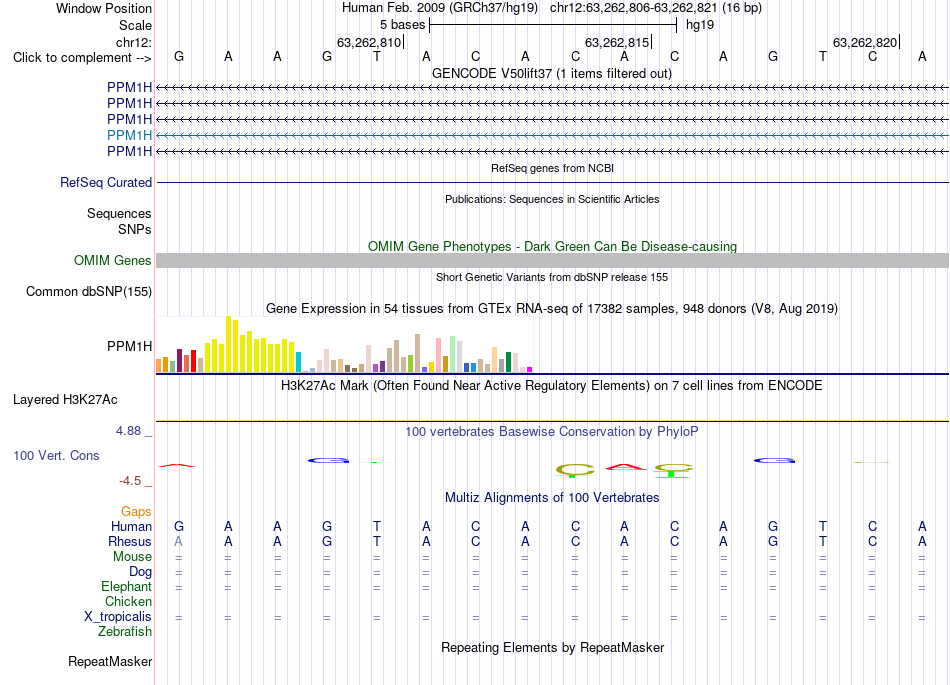Click 'Click to complement -->' label
The image size is (950, 685).
click(x=82, y=58)
